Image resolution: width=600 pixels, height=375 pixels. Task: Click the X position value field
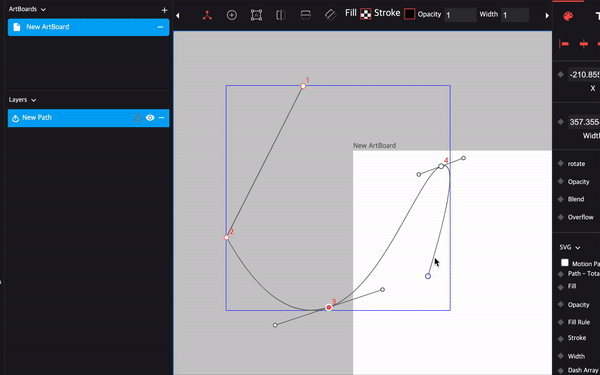tap(584, 75)
